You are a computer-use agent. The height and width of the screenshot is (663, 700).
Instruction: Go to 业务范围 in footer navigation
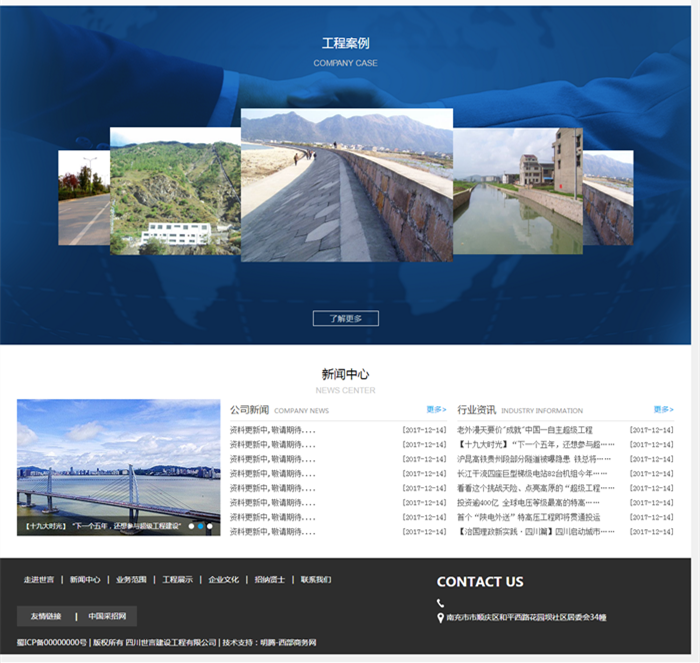point(131,580)
